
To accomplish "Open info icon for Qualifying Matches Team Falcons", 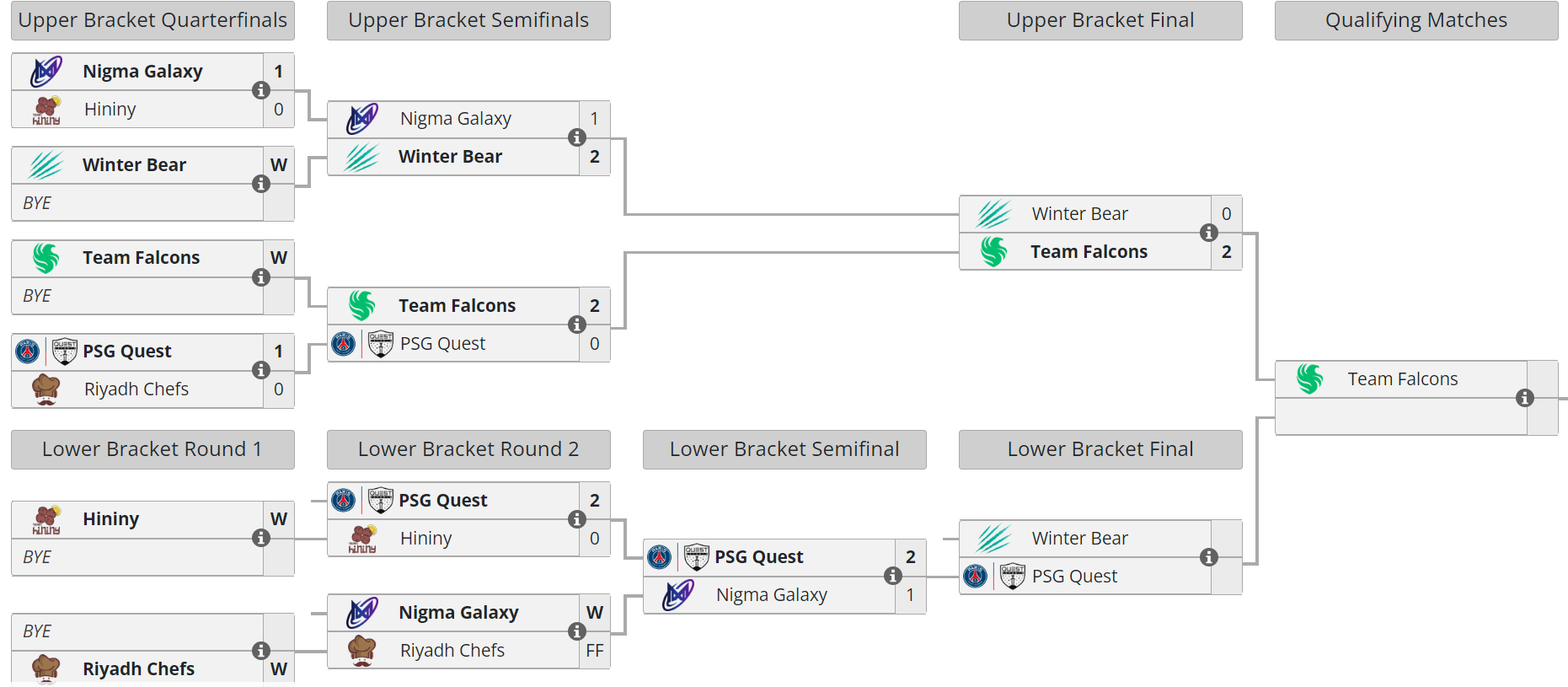I will coord(1525,398).
